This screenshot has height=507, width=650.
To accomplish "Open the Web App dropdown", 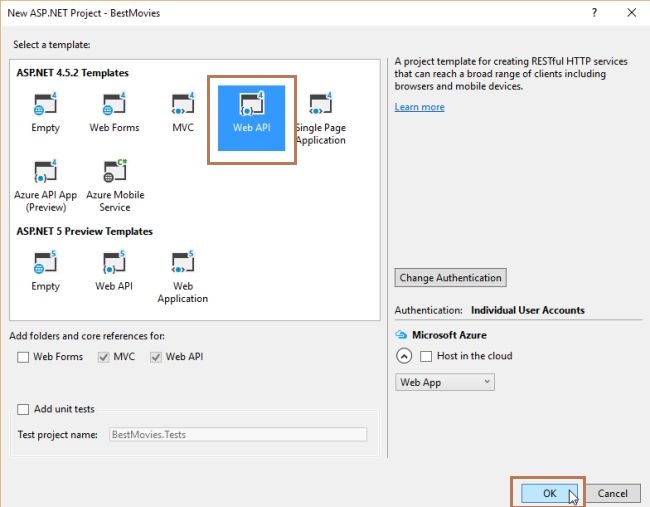I will (444, 382).
